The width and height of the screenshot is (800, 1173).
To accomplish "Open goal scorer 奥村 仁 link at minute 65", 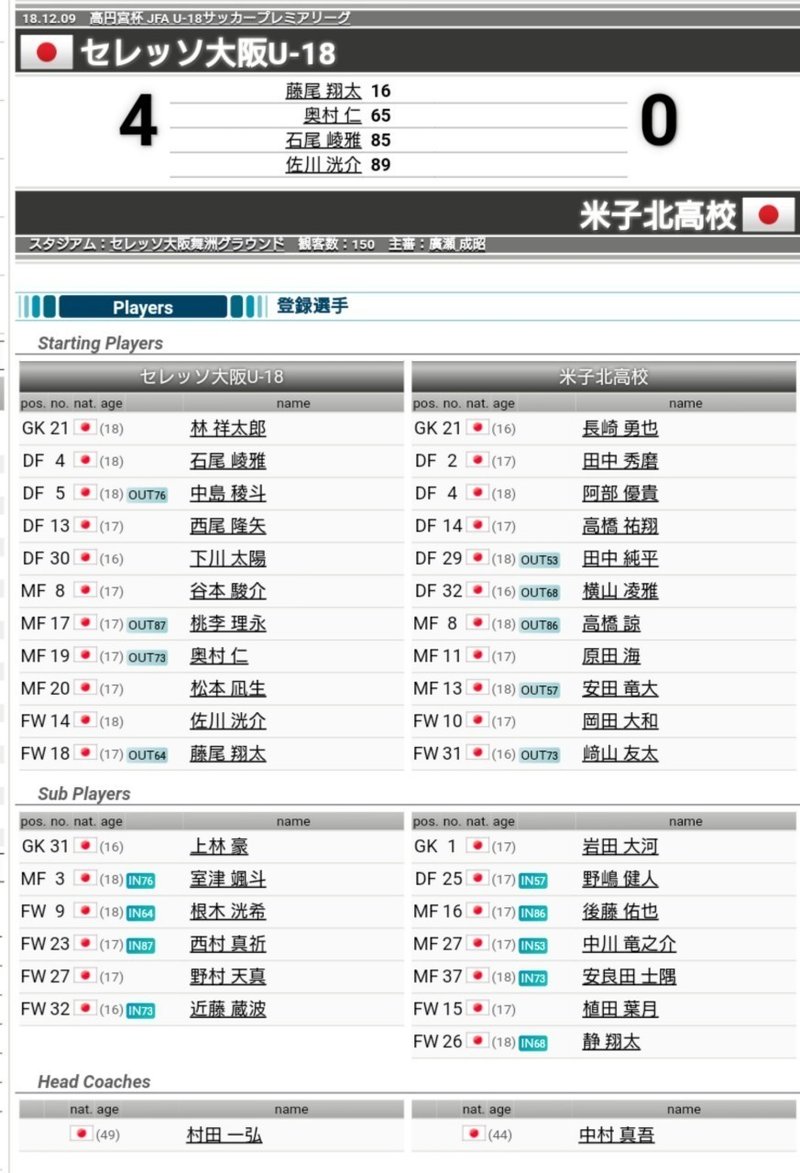I will (x=332, y=115).
